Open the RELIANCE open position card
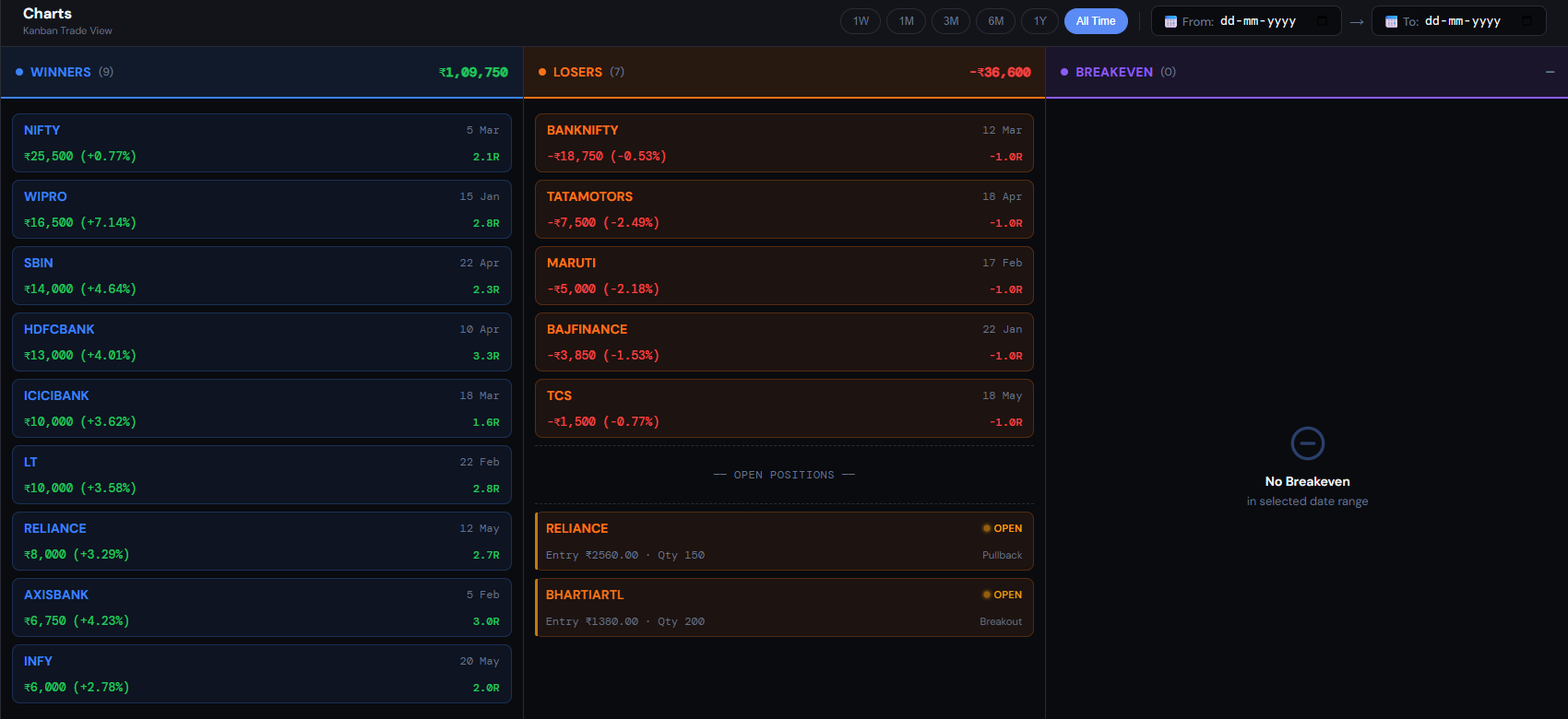 coord(784,541)
